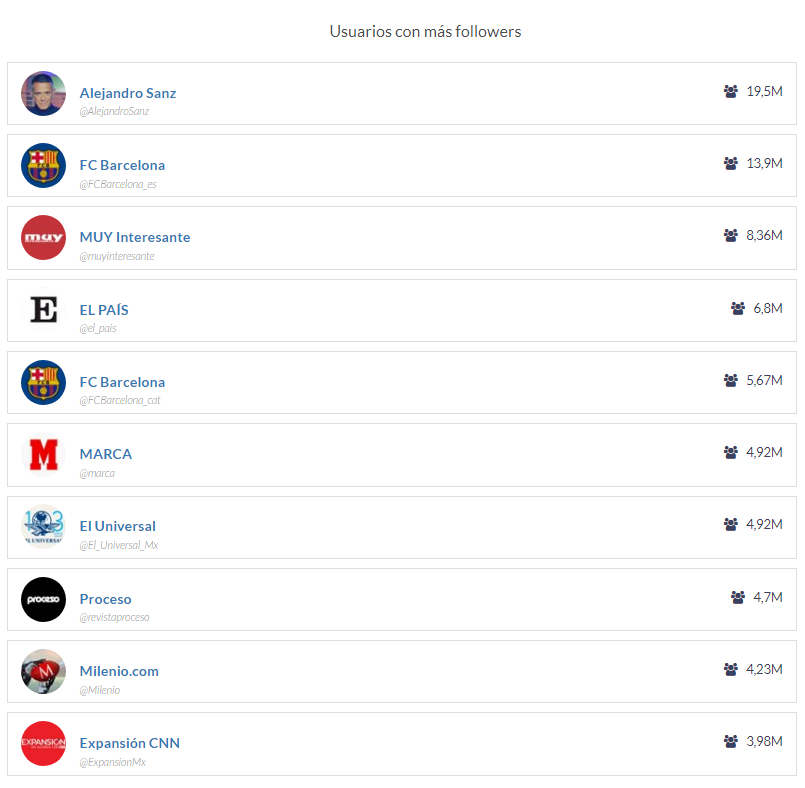Screen dimensions: 805x788
Task: Click the @Milenio handle text
Action: coord(100,690)
